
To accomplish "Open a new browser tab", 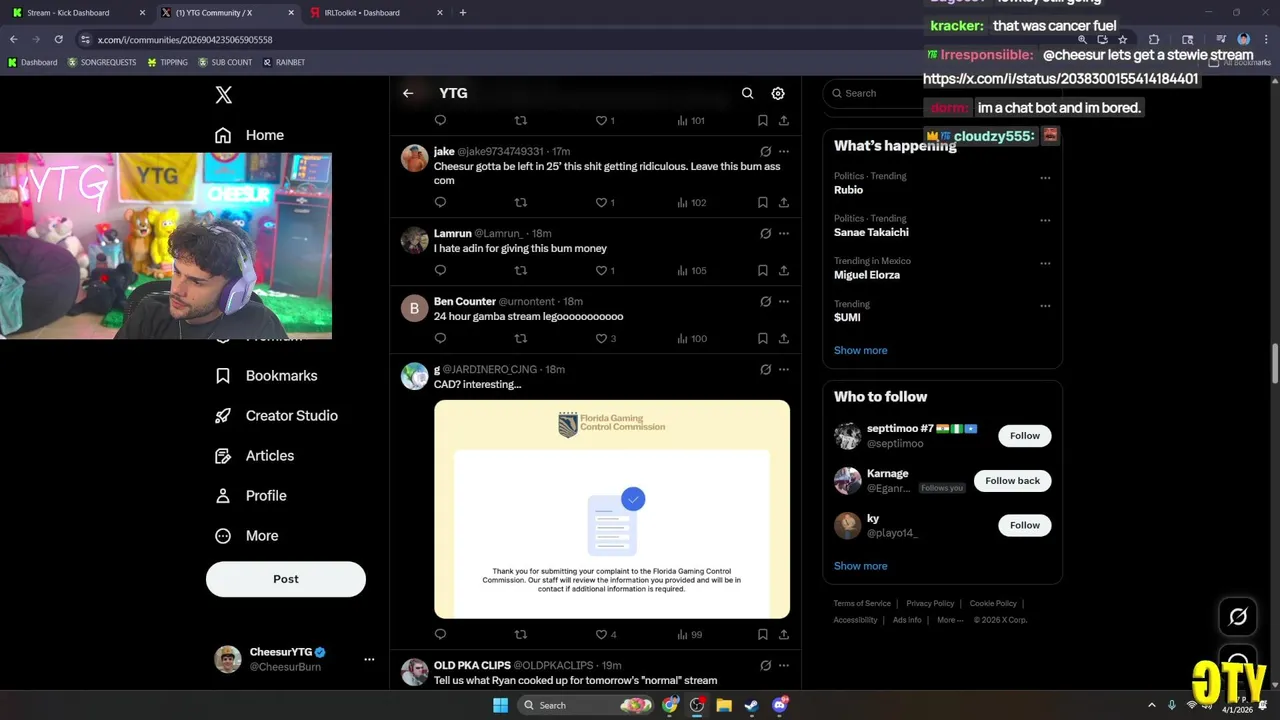I will 462,13.
